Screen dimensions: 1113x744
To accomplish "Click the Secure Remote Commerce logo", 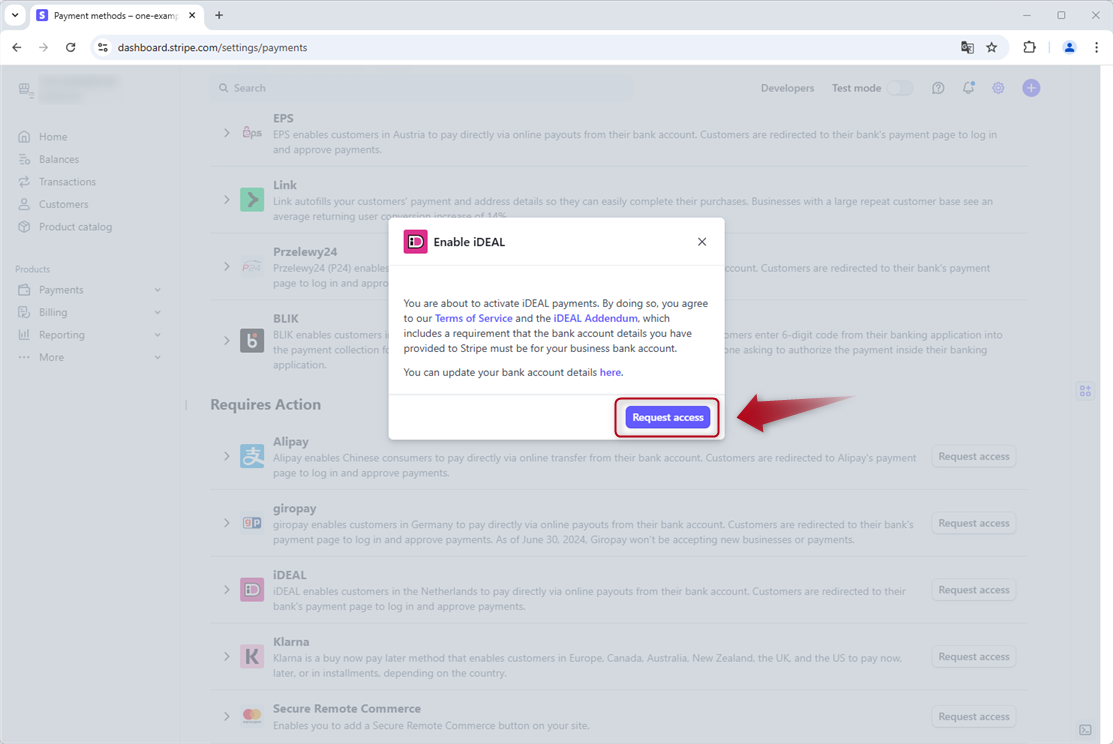I will 252,716.
